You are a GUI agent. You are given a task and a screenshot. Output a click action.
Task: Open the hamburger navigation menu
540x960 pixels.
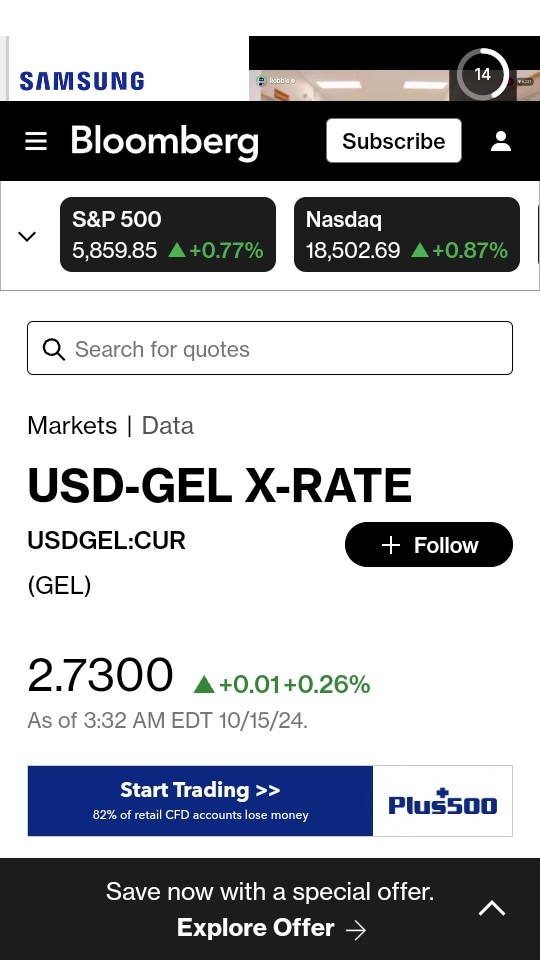point(36,141)
